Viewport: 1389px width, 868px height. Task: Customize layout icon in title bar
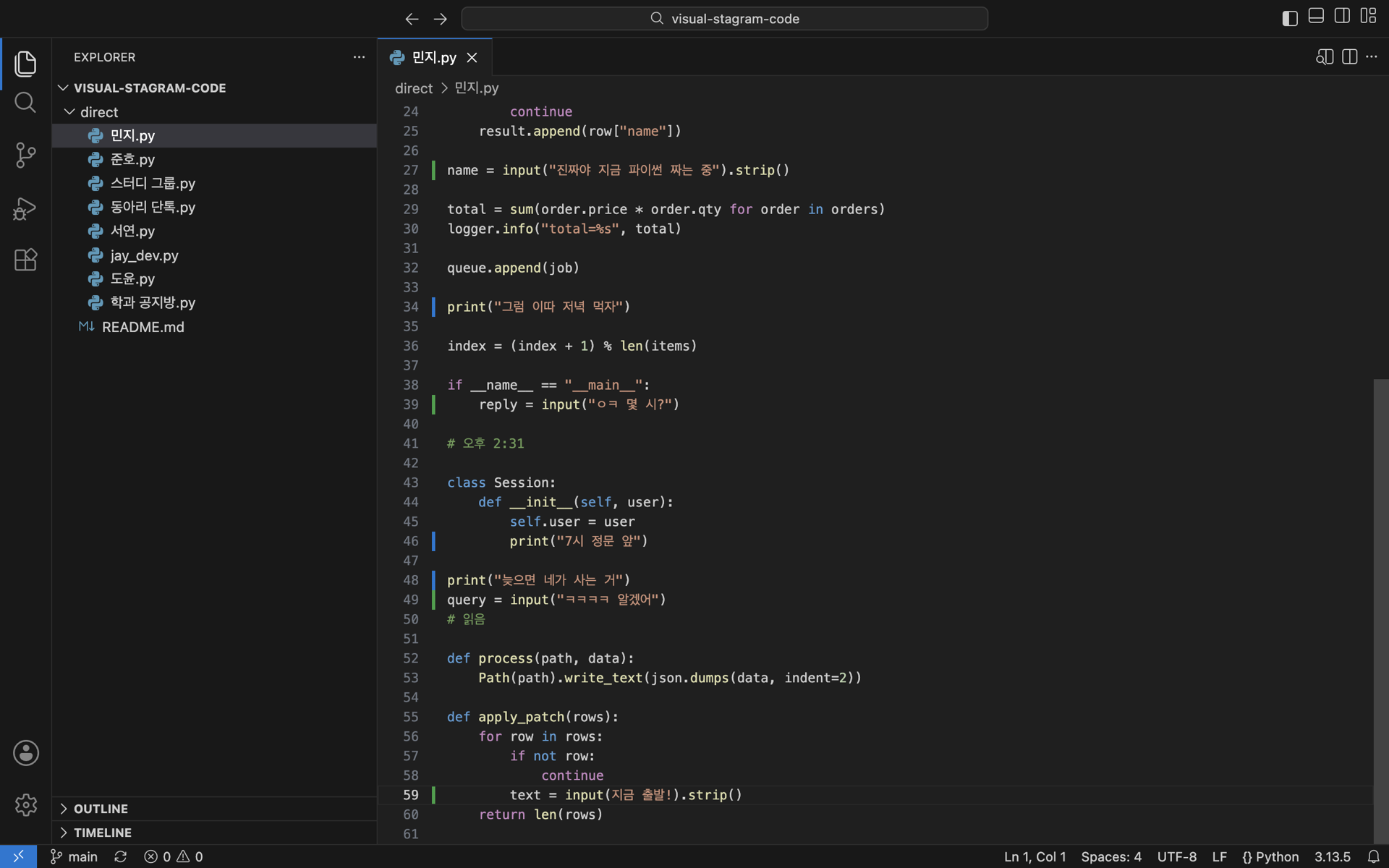tap(1368, 17)
